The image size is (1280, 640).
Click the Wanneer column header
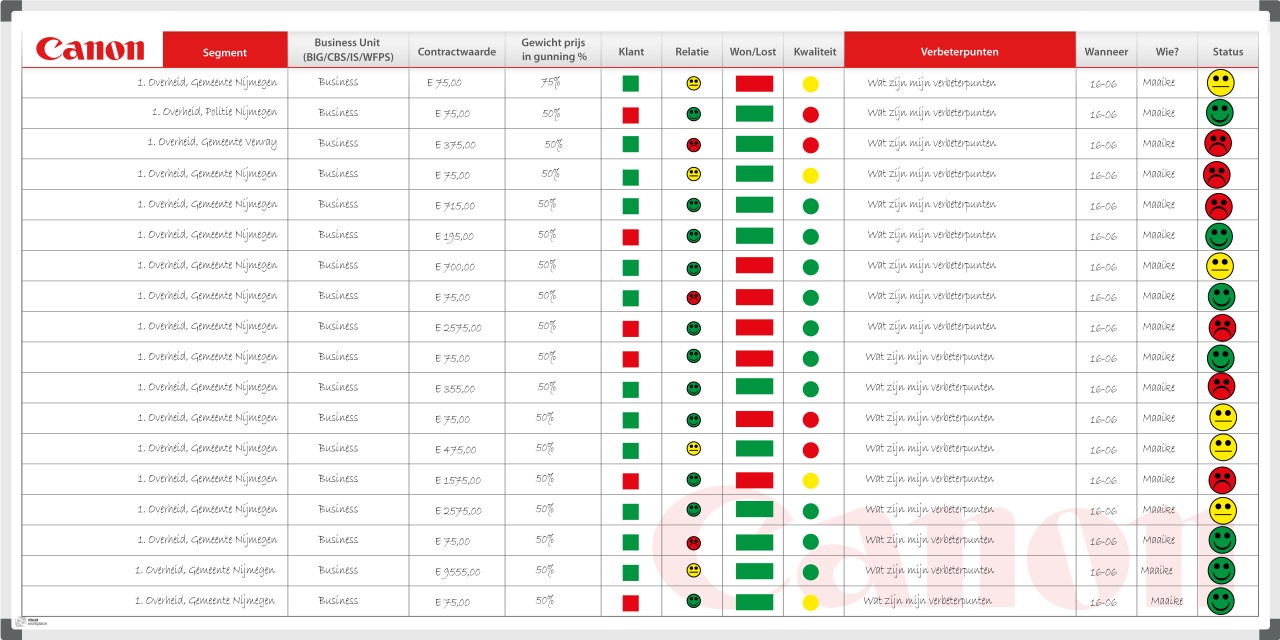click(x=1106, y=52)
